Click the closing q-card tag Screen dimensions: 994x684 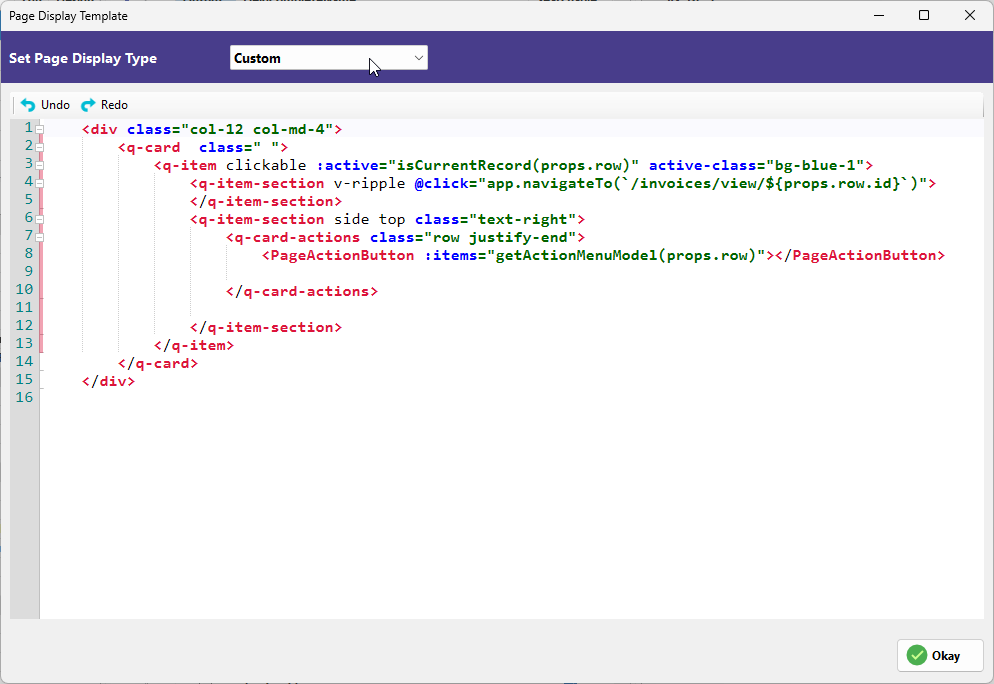coord(158,364)
